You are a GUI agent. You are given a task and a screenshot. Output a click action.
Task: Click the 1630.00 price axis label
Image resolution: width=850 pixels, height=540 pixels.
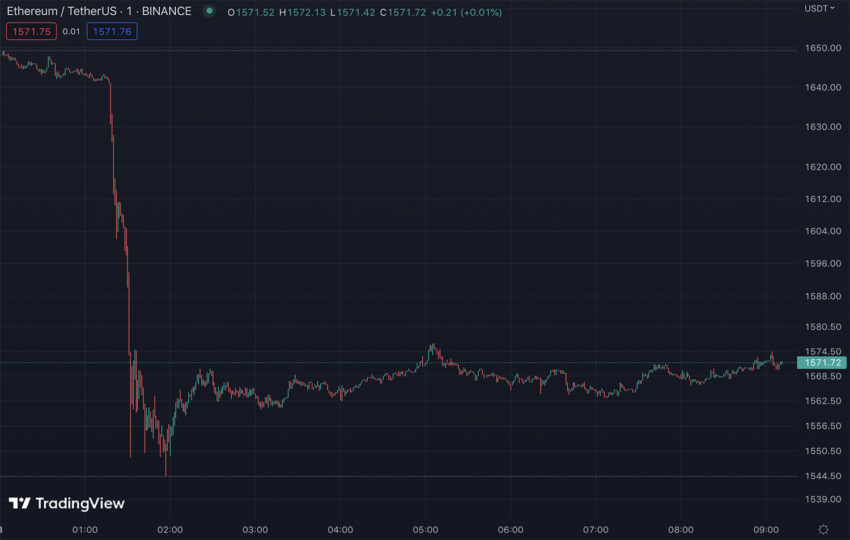click(823, 127)
